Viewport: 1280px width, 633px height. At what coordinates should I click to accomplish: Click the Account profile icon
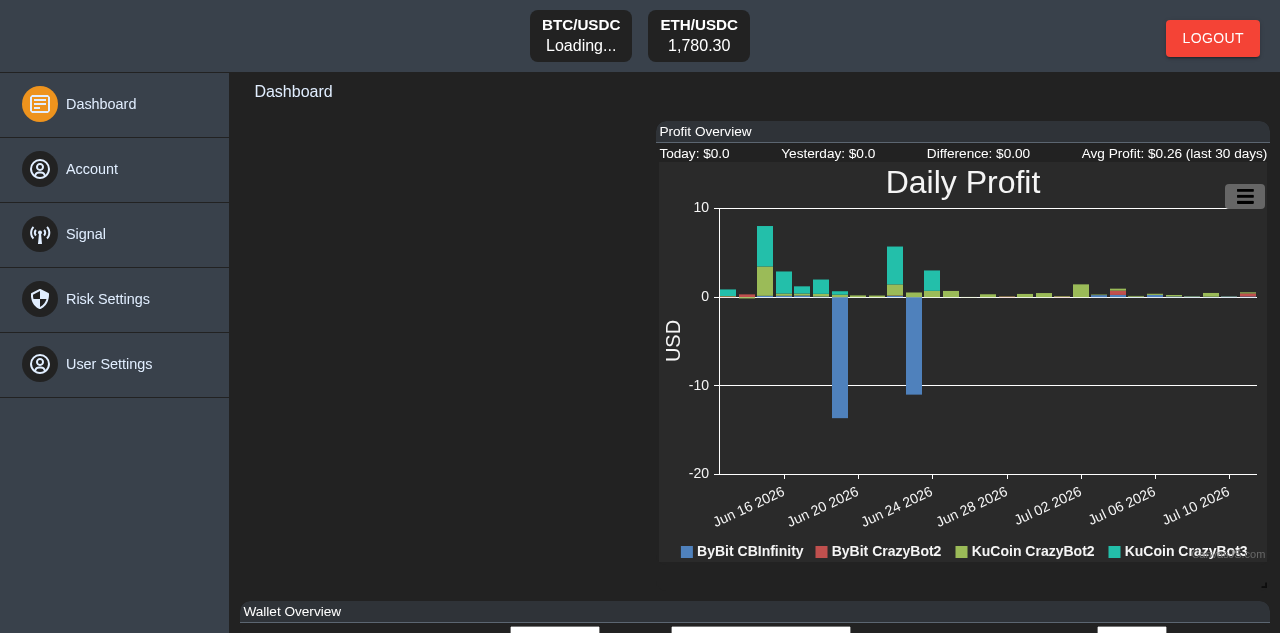point(40,169)
